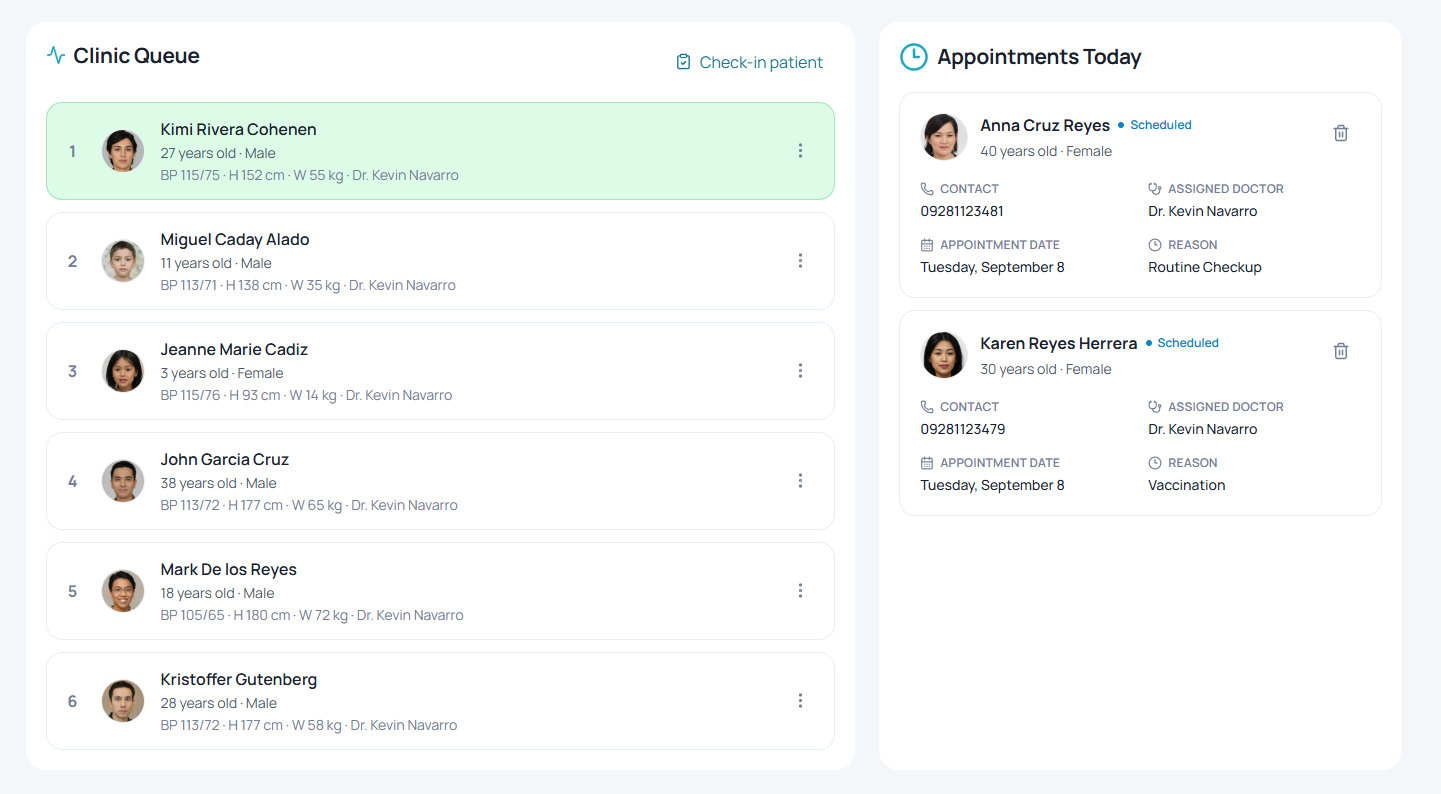Click vitals line BP 115/75 H 152 cm

310,175
